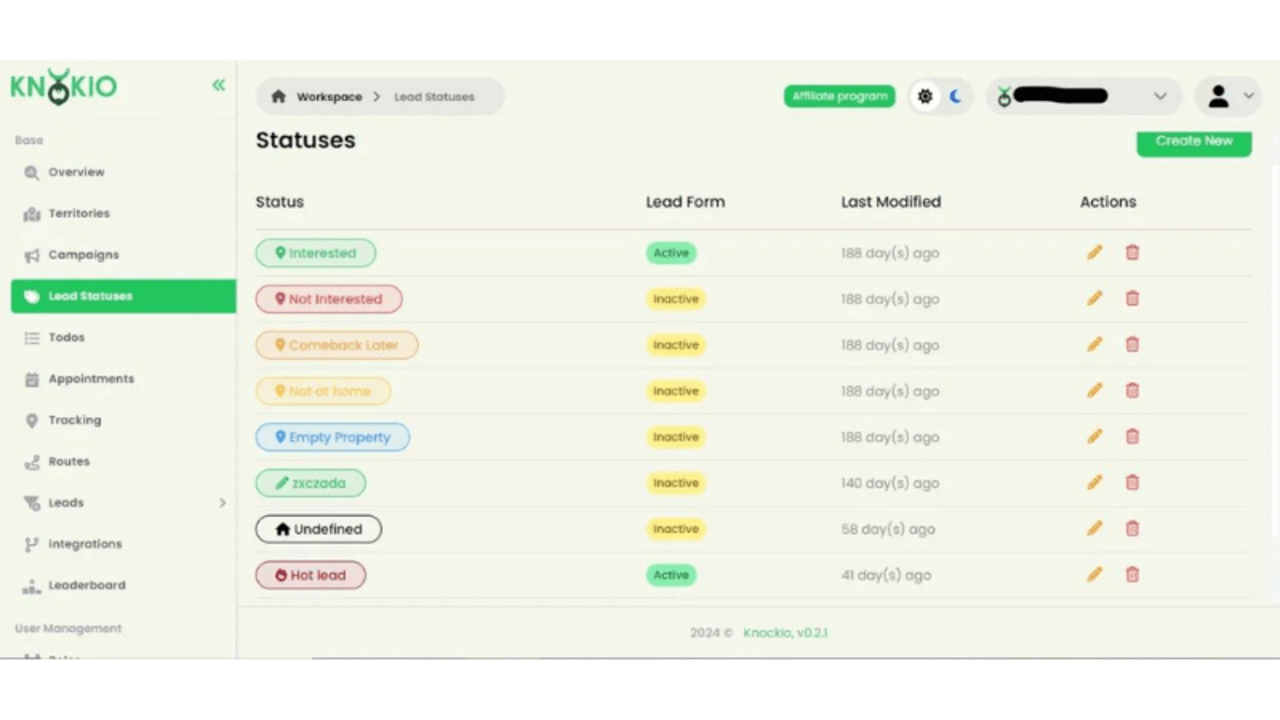Click the Create New button
The height and width of the screenshot is (720, 1280).
pos(1194,142)
